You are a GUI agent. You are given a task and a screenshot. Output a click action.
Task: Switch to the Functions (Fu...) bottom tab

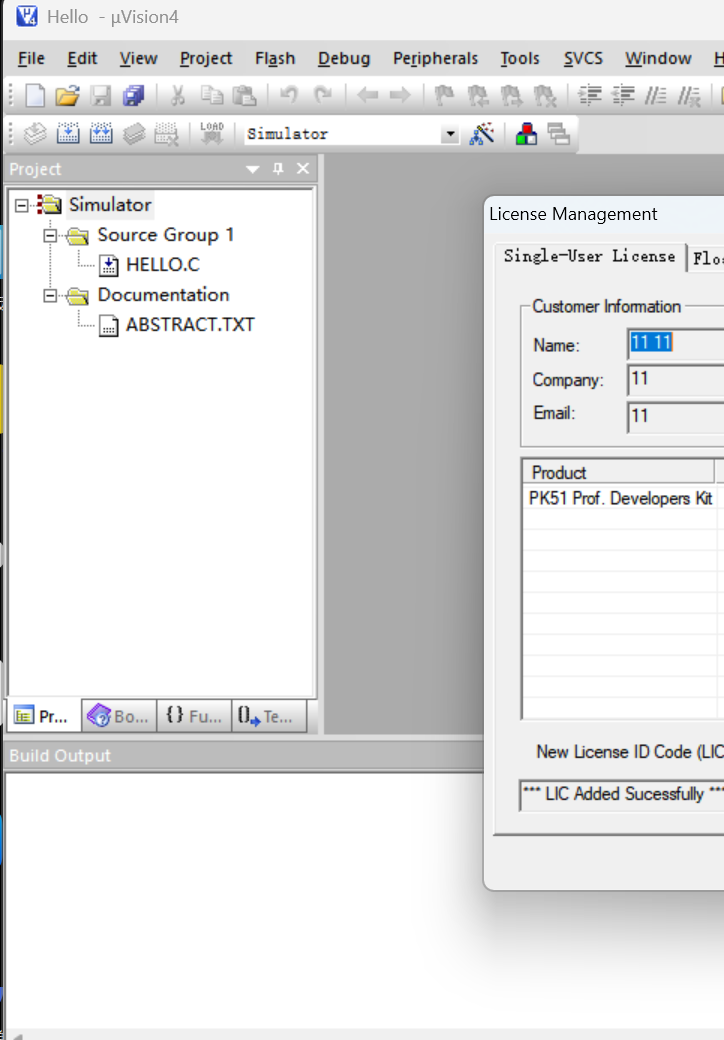tap(194, 716)
